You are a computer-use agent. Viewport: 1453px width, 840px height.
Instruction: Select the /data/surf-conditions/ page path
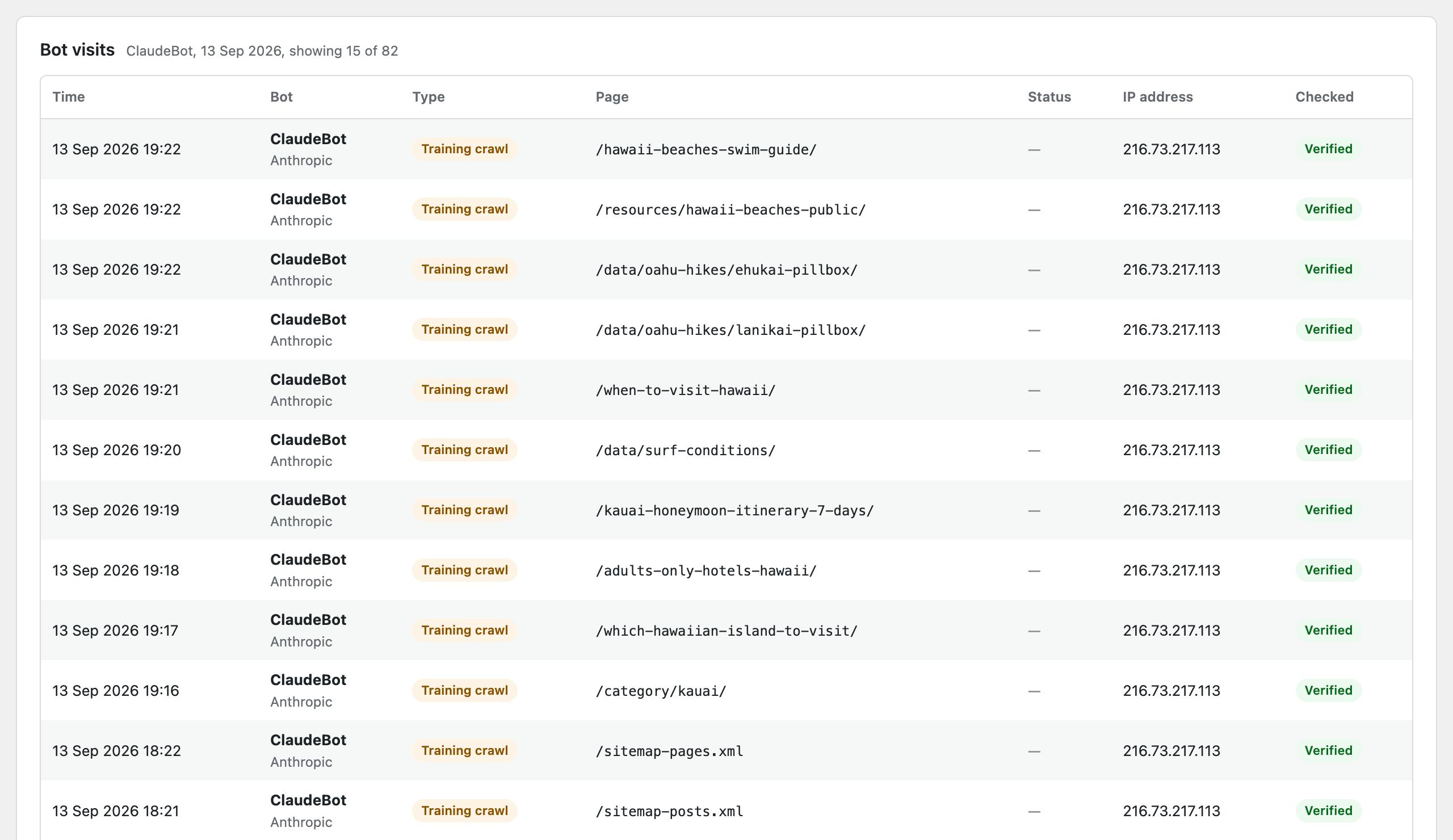pos(686,450)
